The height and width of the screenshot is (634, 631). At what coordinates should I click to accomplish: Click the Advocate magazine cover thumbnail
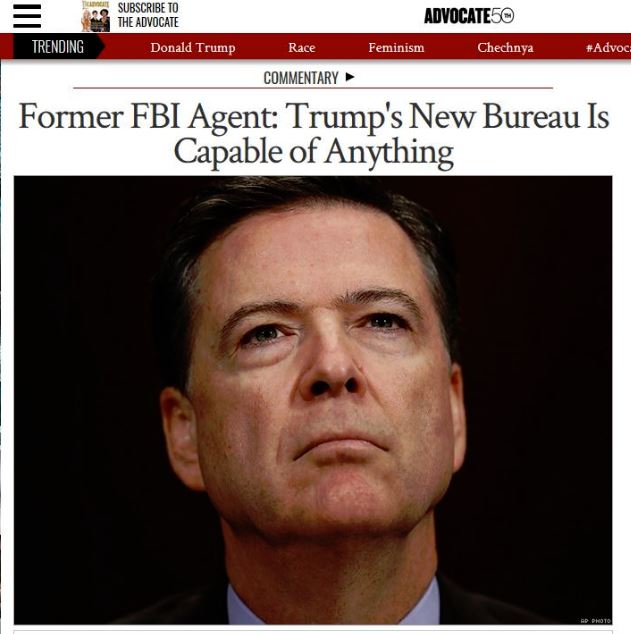[x=95, y=16]
